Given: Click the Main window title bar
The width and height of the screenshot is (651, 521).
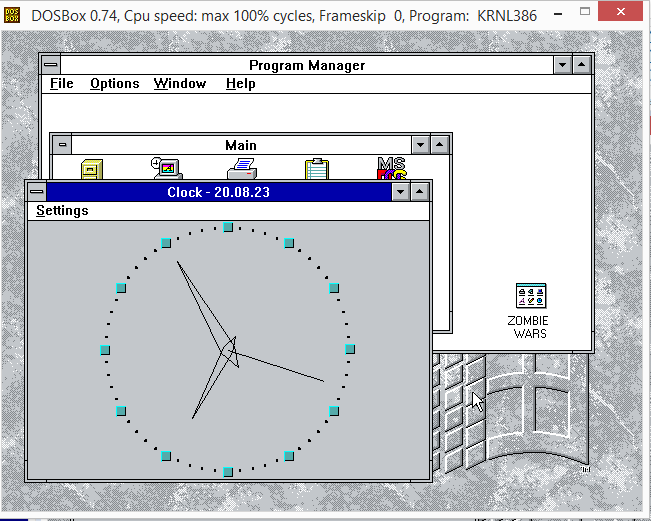Looking at the screenshot, I should [241, 145].
